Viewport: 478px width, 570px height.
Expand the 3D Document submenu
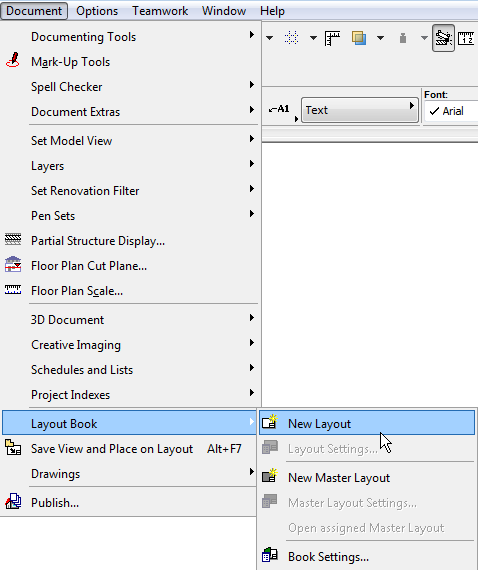(x=130, y=320)
